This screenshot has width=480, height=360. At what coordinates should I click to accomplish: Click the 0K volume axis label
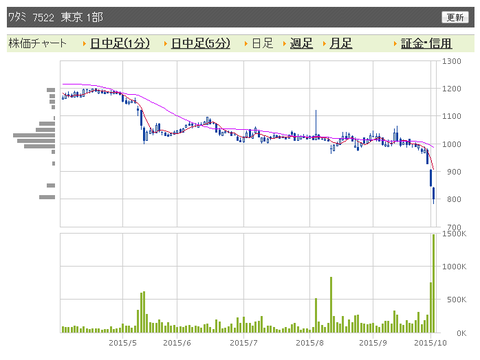pyautogui.click(x=461, y=333)
